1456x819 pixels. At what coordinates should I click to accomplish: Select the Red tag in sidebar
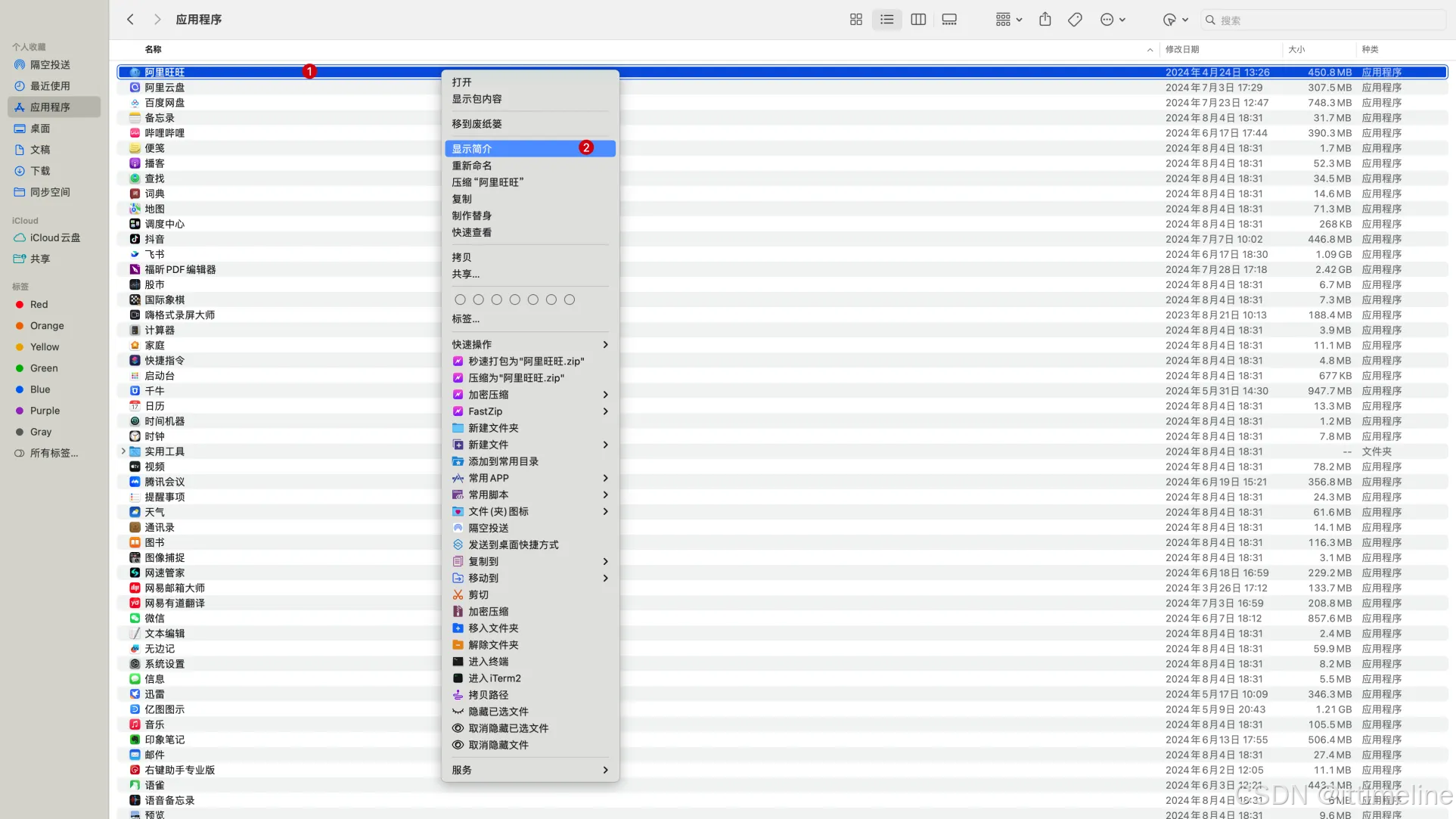point(39,305)
